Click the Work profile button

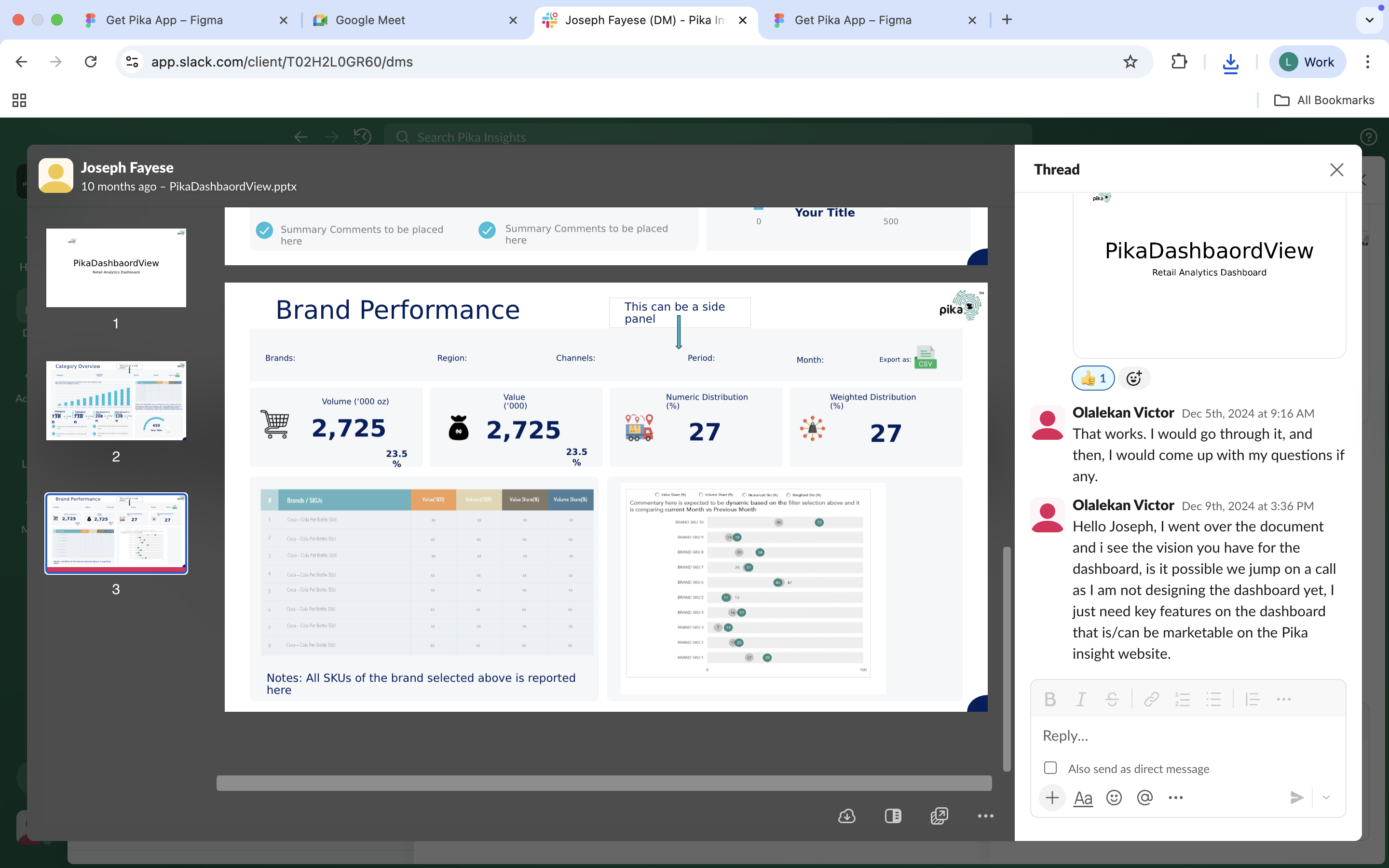click(1307, 62)
